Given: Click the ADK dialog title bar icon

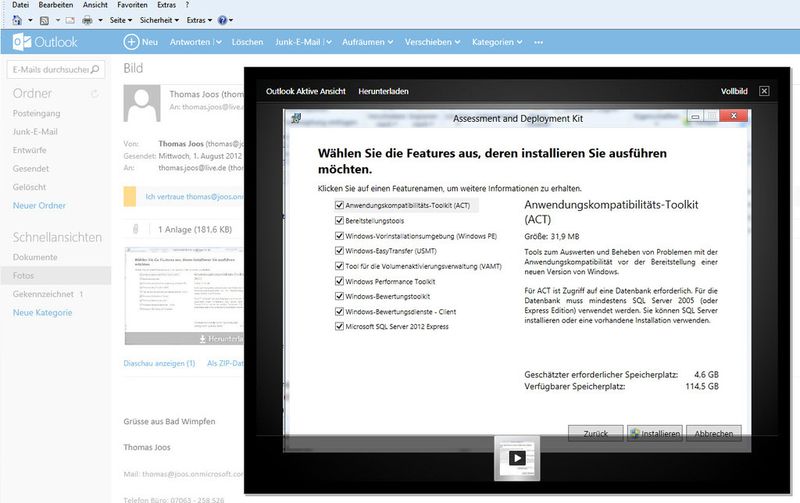Looking at the screenshot, I should [295, 118].
